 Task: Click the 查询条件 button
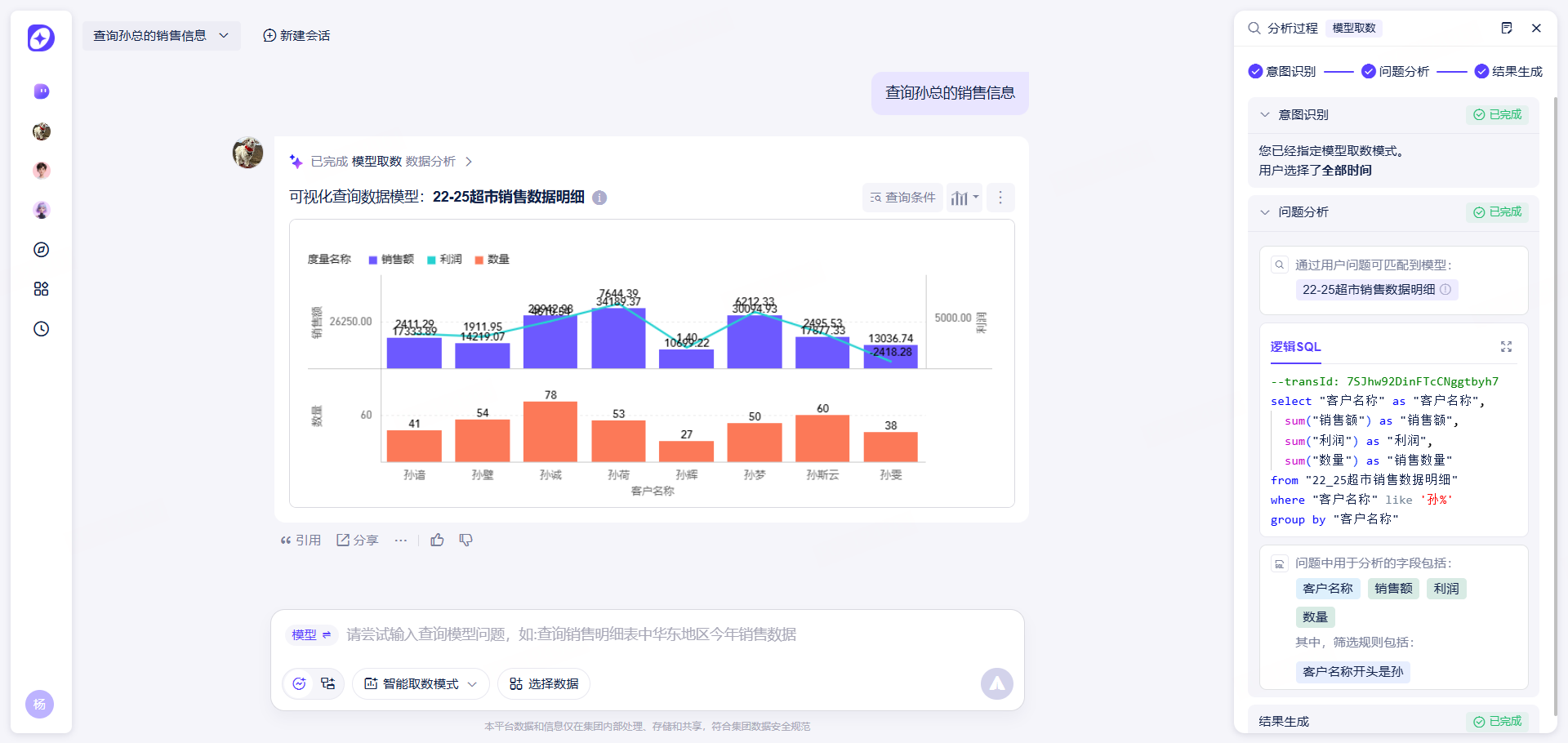coord(902,198)
